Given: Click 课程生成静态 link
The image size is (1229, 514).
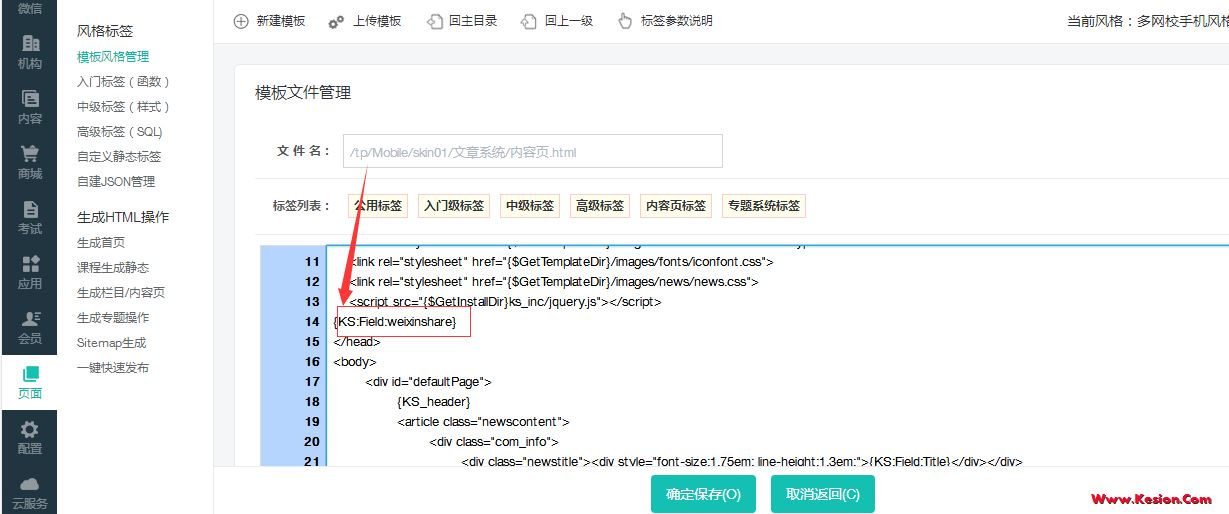Looking at the screenshot, I should [113, 268].
